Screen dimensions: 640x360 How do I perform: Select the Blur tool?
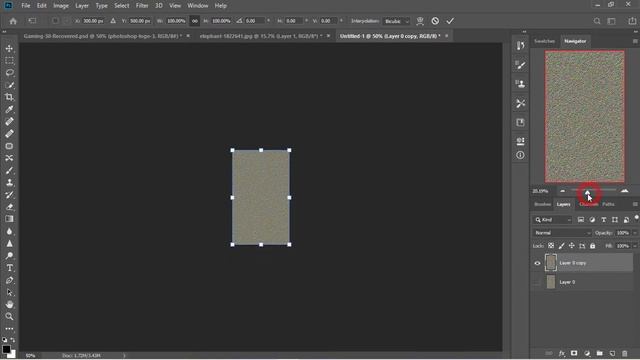pos(9,231)
